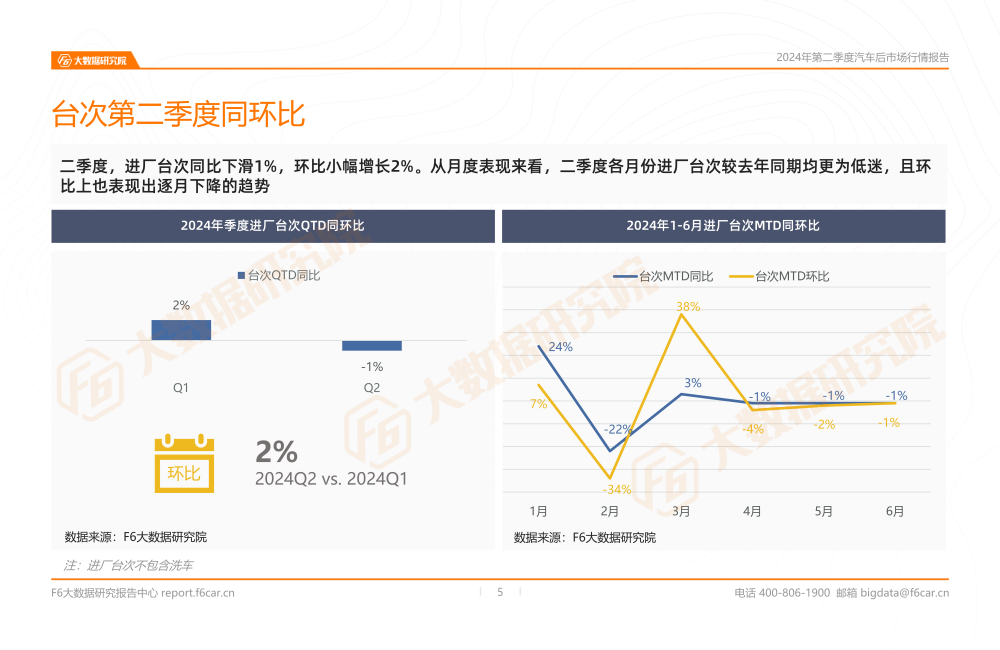Click the 24% January data label
The image size is (1000, 650).
click(x=560, y=347)
